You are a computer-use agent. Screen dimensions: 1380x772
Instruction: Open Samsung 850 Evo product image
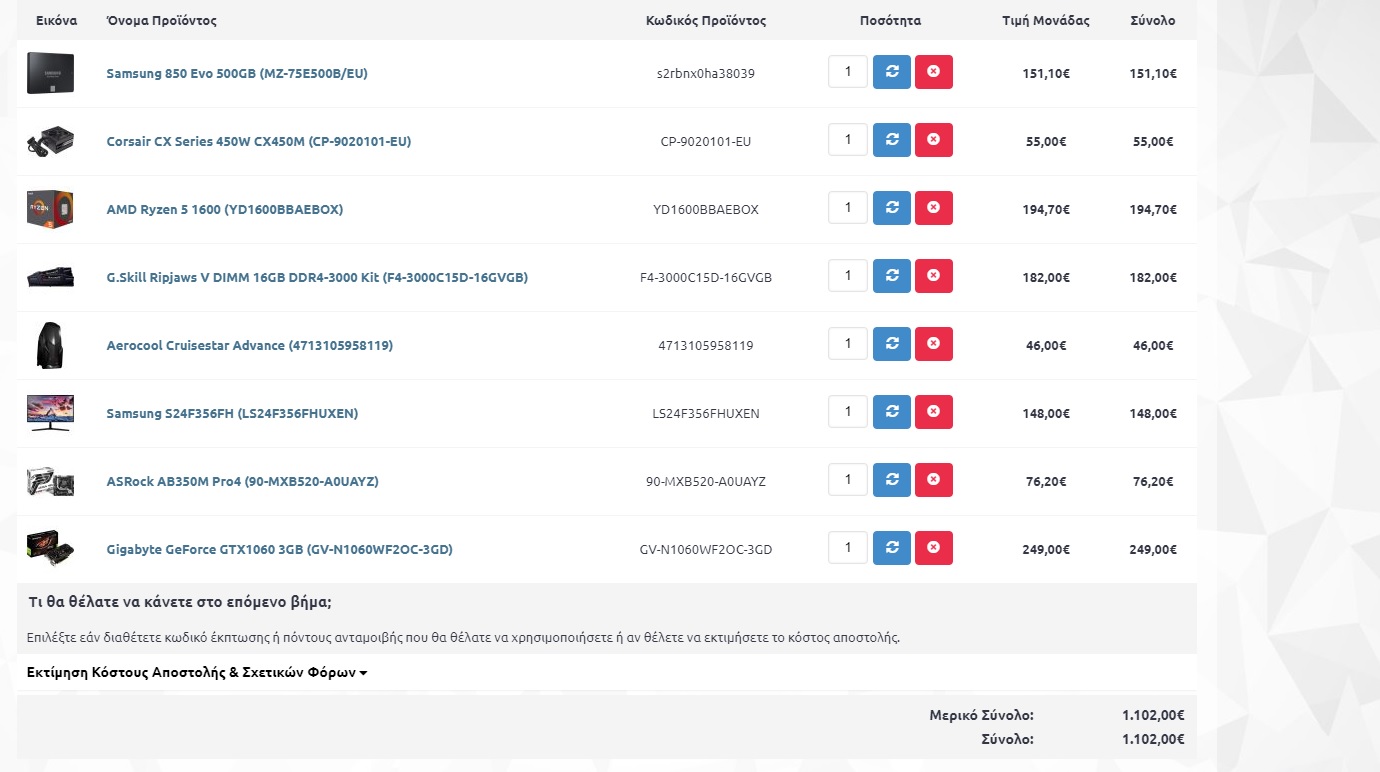50,73
